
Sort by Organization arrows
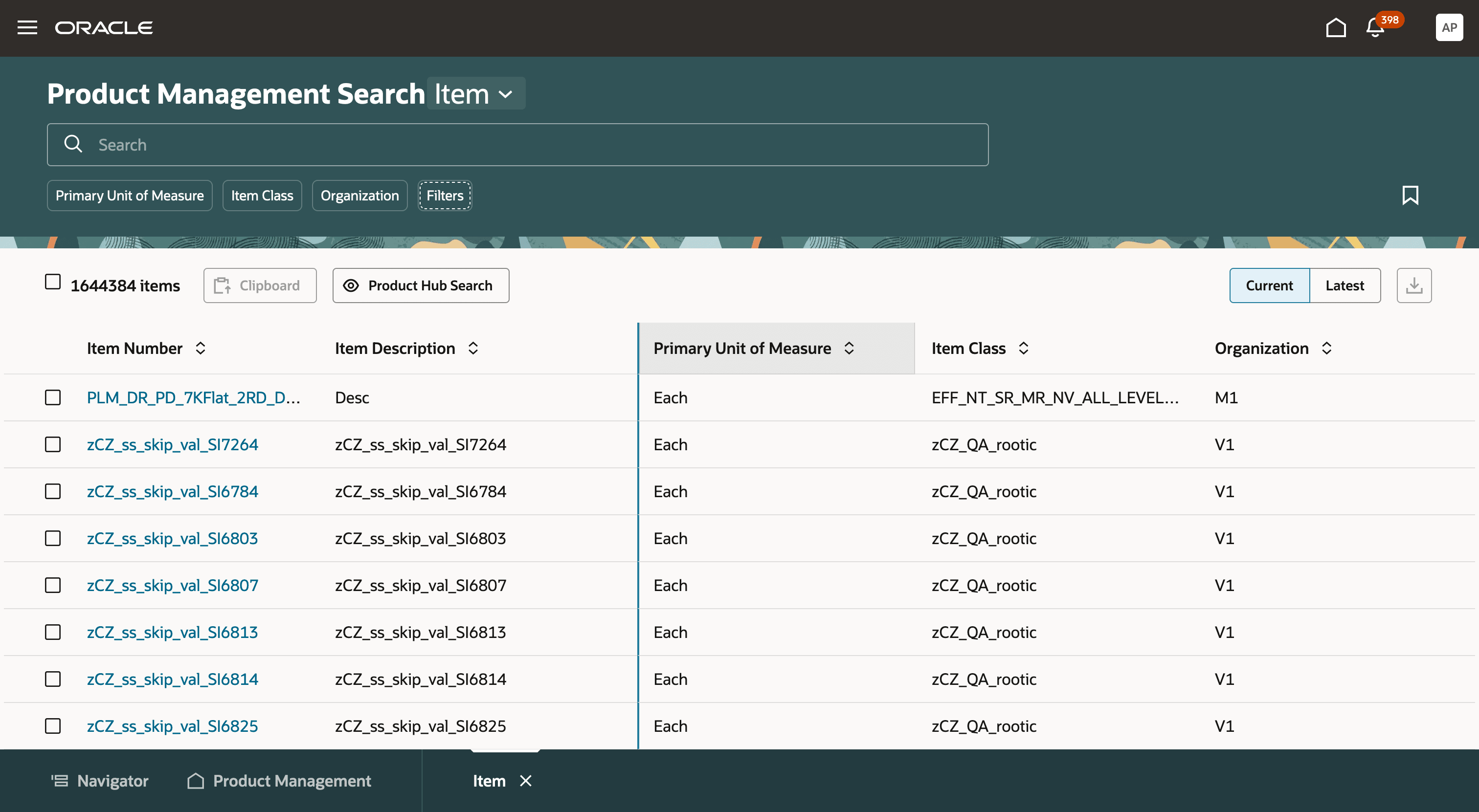click(x=1326, y=349)
